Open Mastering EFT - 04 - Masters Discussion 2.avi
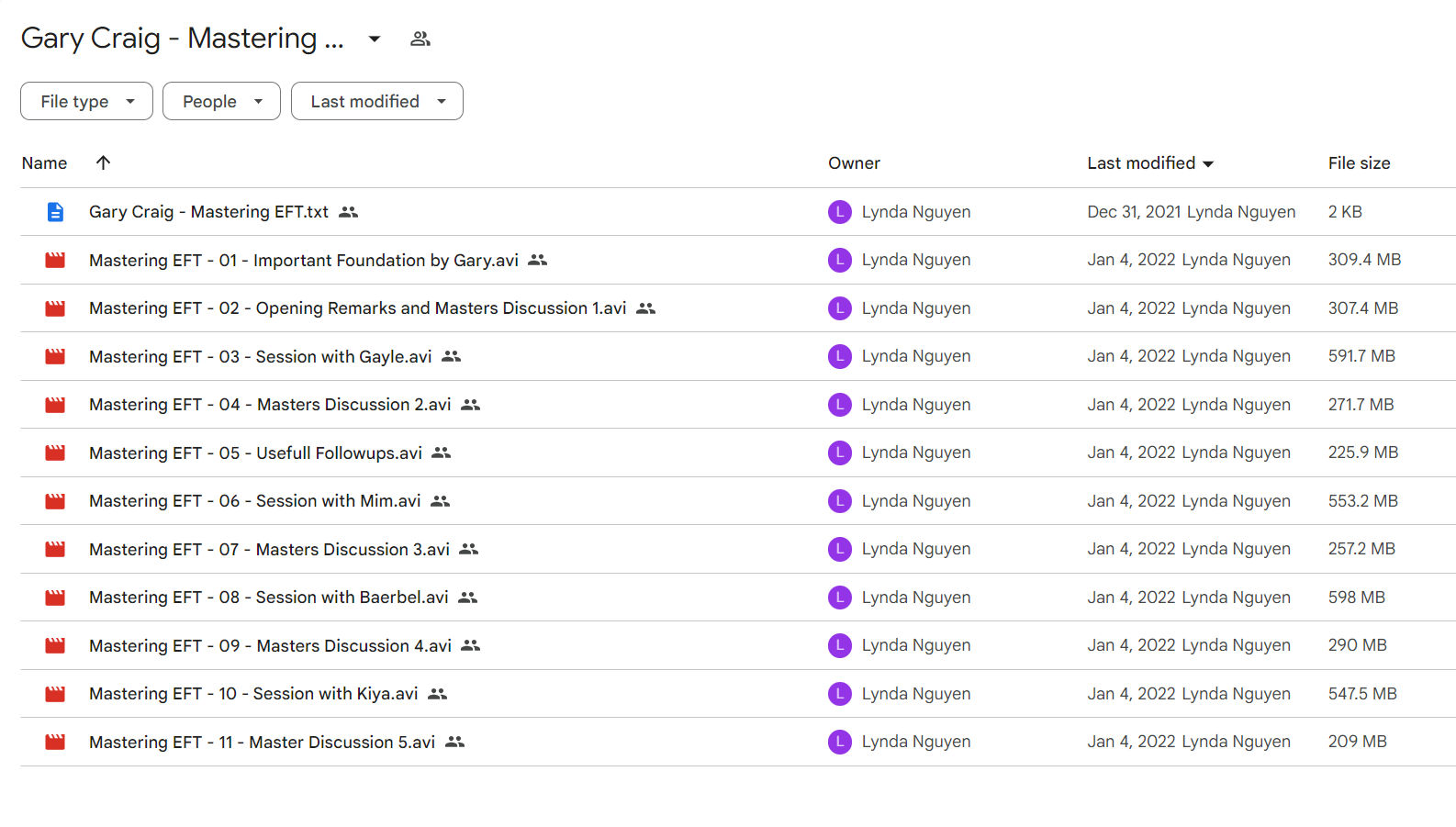This screenshot has height=827, width=1456. 270,405
